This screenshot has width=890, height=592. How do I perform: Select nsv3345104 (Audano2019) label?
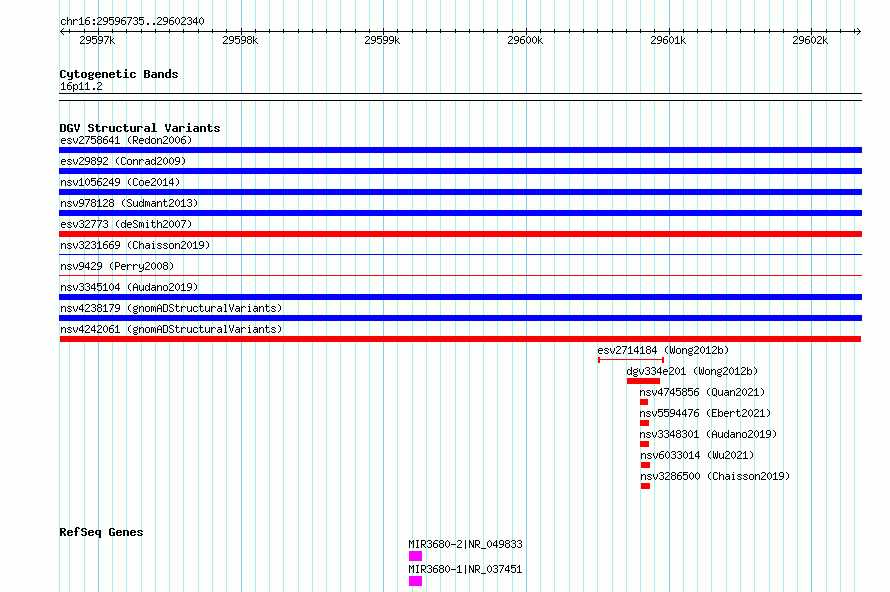(129, 287)
